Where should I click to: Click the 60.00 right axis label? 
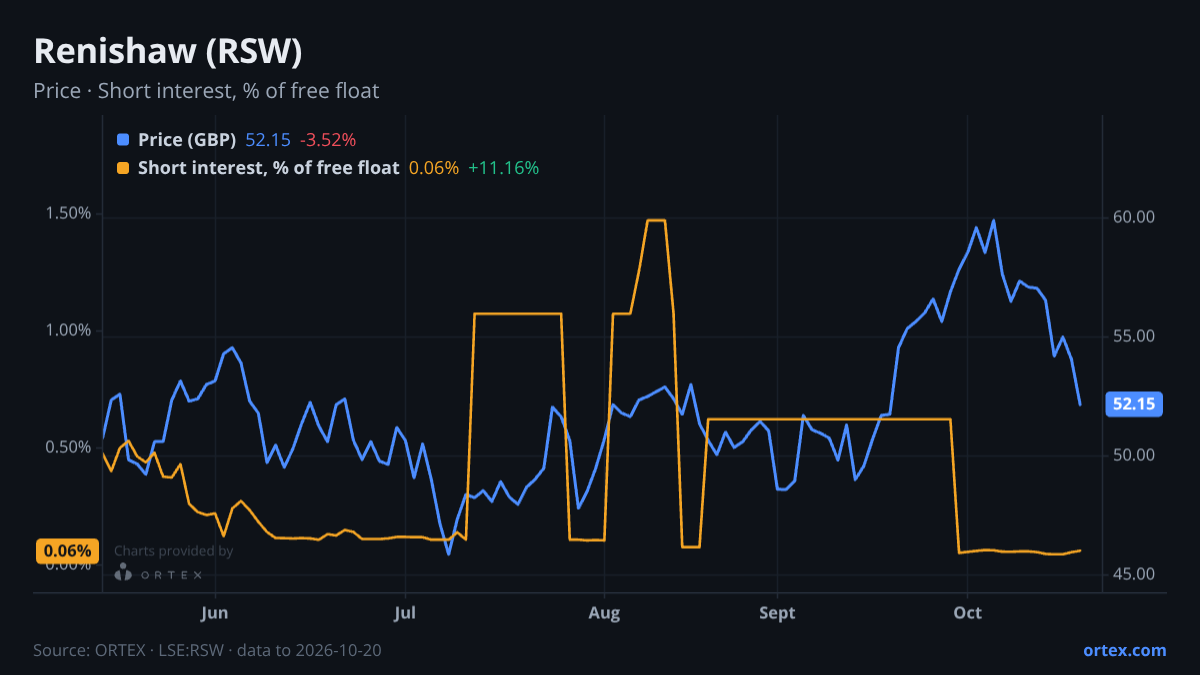[x=1133, y=217]
